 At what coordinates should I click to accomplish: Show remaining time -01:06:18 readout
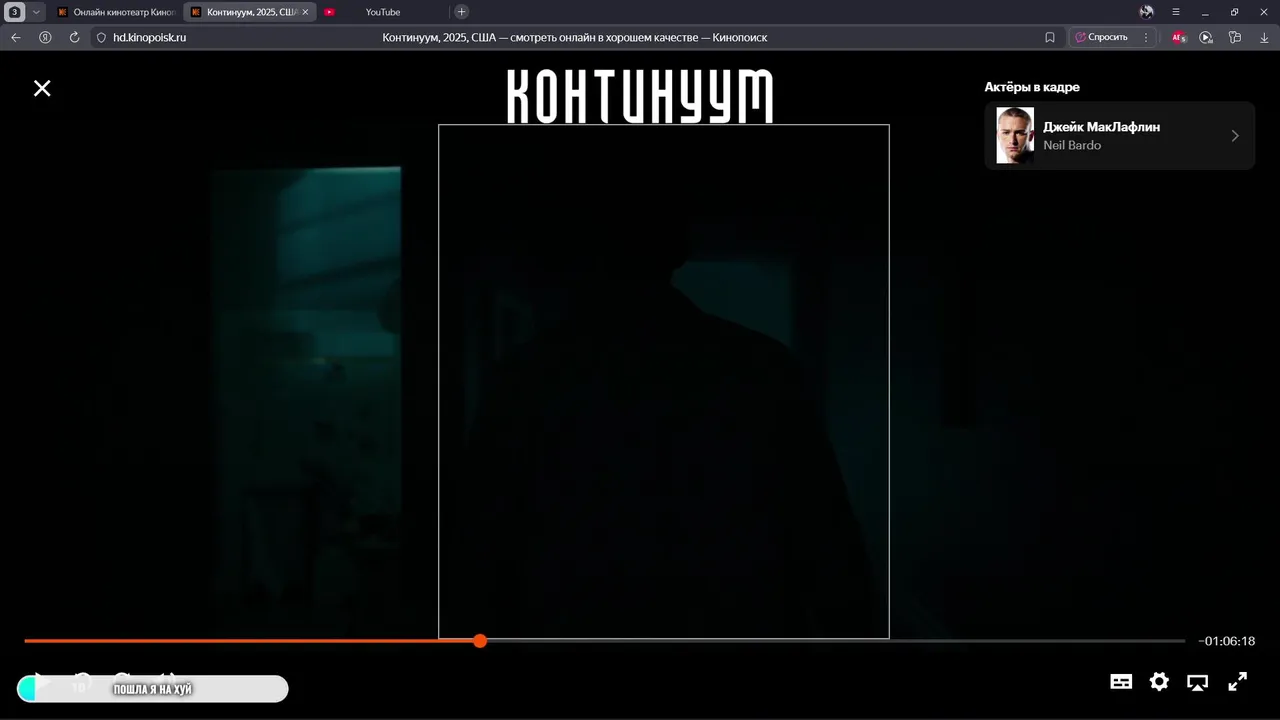coord(1227,641)
